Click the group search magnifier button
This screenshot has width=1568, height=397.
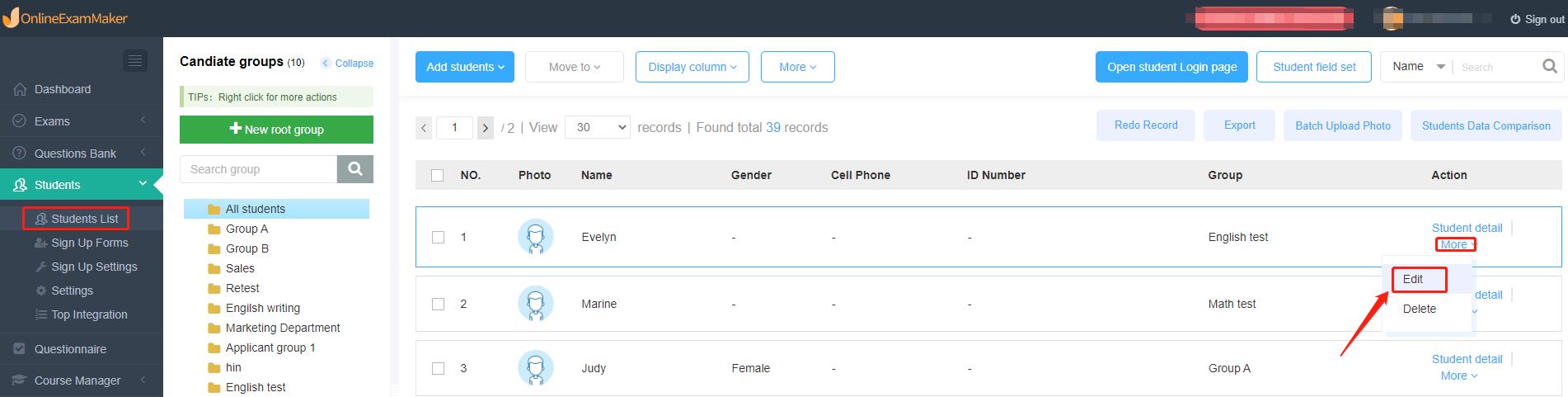[x=355, y=169]
